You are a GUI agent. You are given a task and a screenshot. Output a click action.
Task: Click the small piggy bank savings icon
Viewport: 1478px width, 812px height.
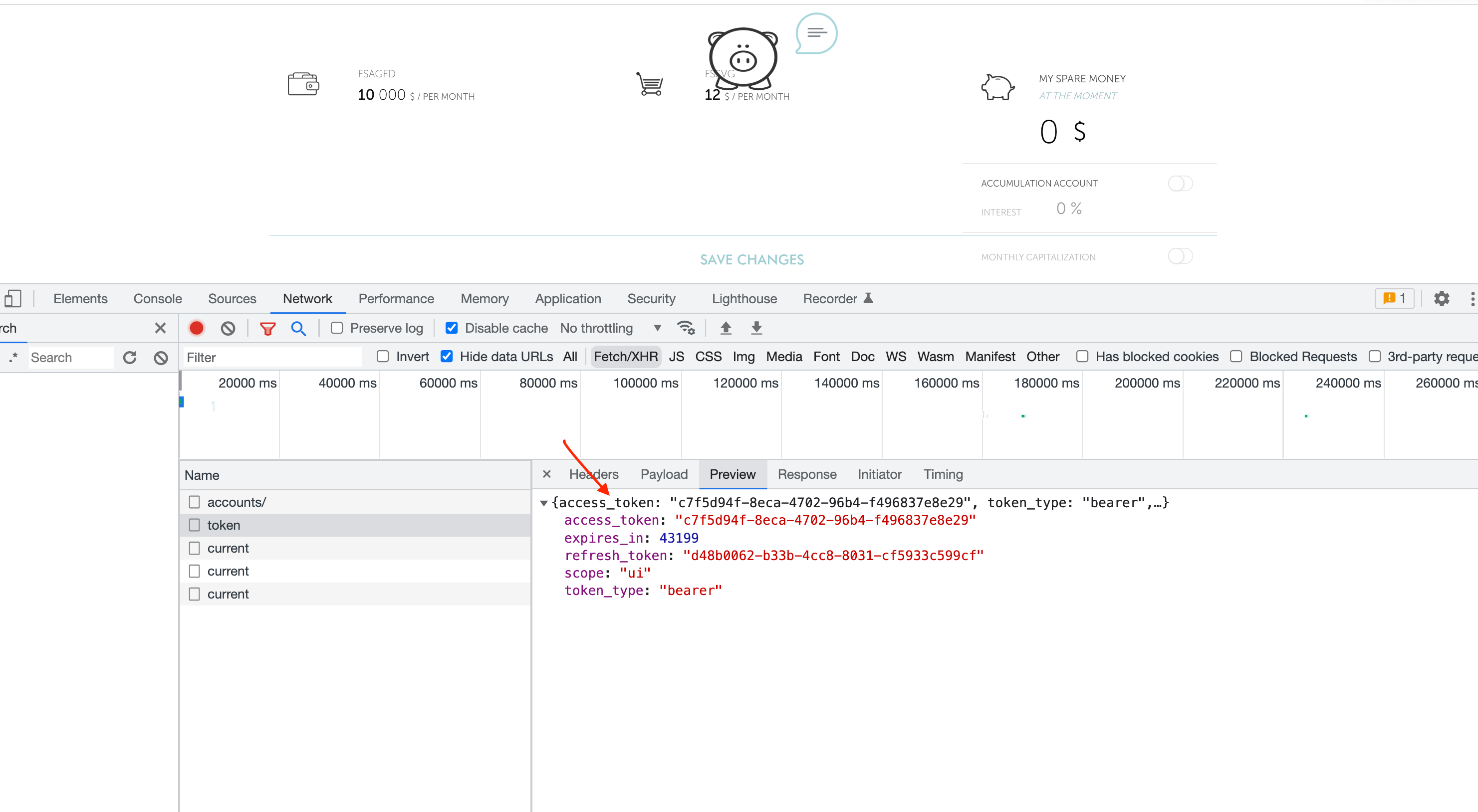[x=998, y=88]
